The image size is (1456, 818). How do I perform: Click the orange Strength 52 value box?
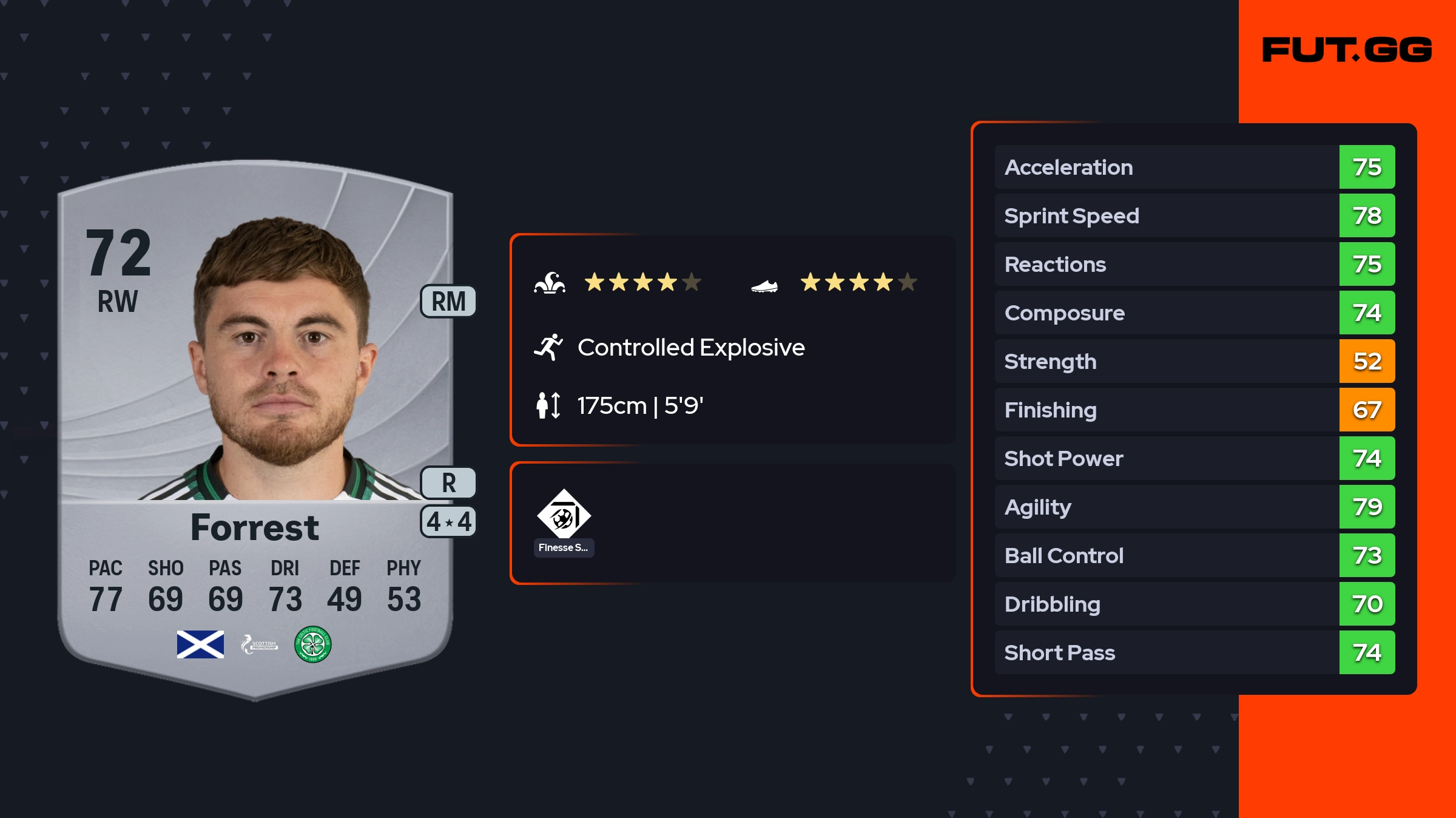pos(1367,362)
